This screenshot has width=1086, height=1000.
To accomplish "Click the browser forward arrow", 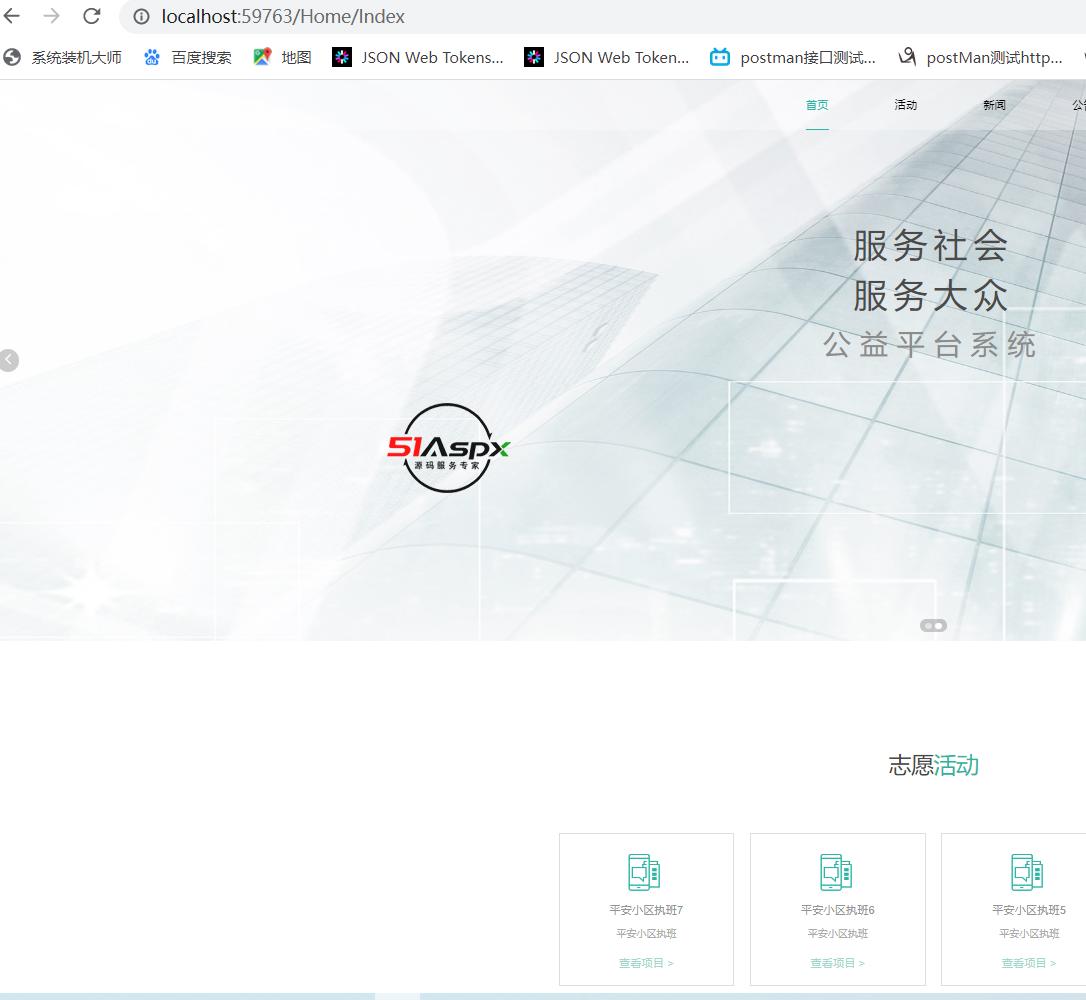I will click(x=52, y=16).
